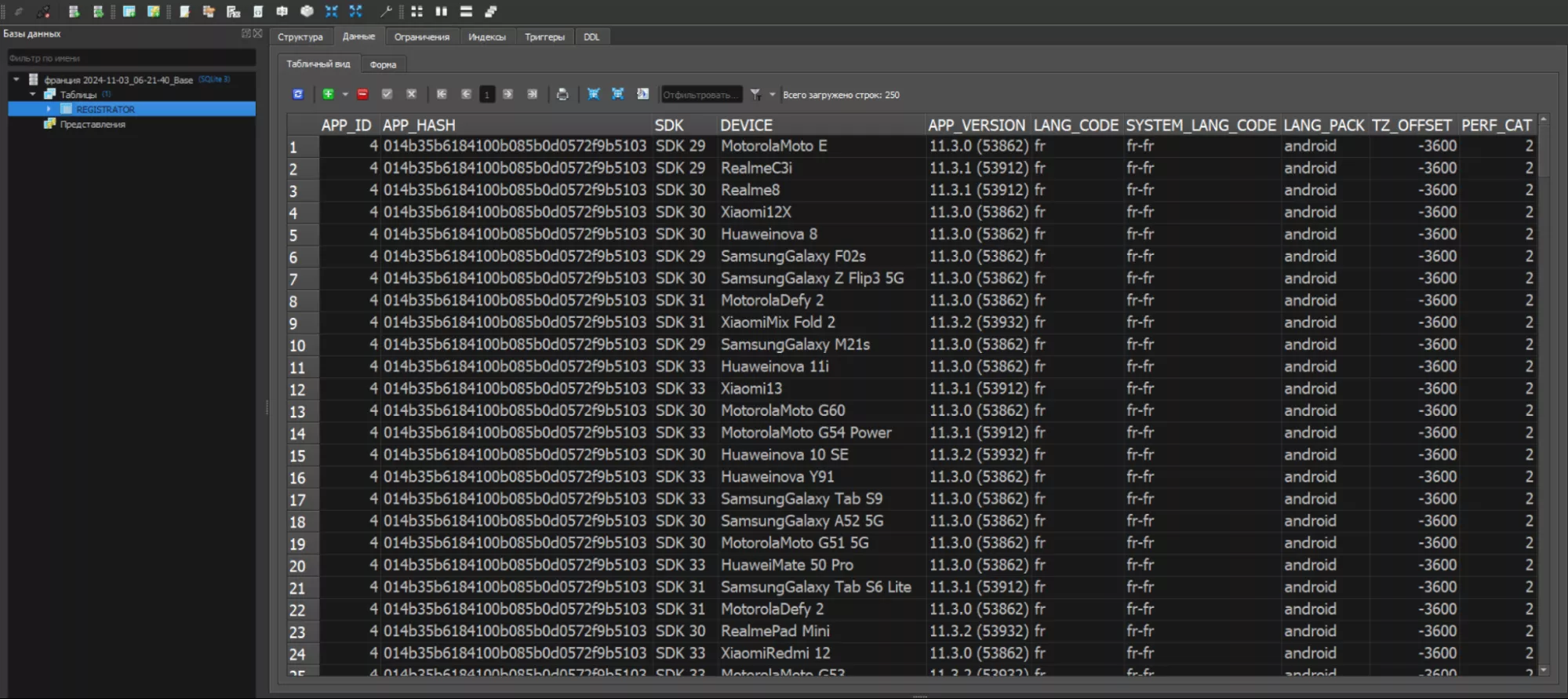Click the Create view toolbar icon
1568x699 pixels.
154,12
